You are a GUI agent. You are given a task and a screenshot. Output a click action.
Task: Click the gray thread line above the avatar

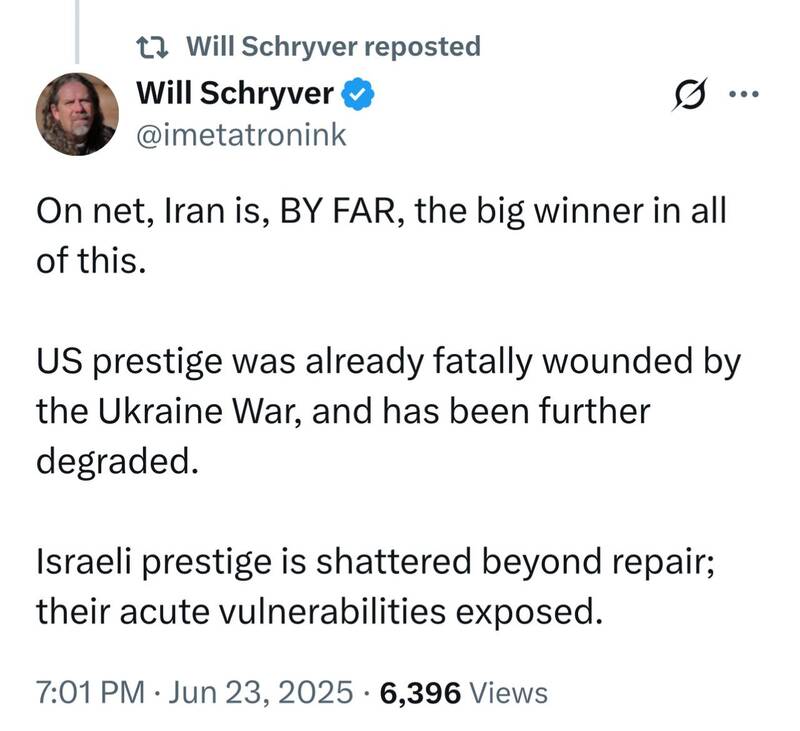(78, 32)
